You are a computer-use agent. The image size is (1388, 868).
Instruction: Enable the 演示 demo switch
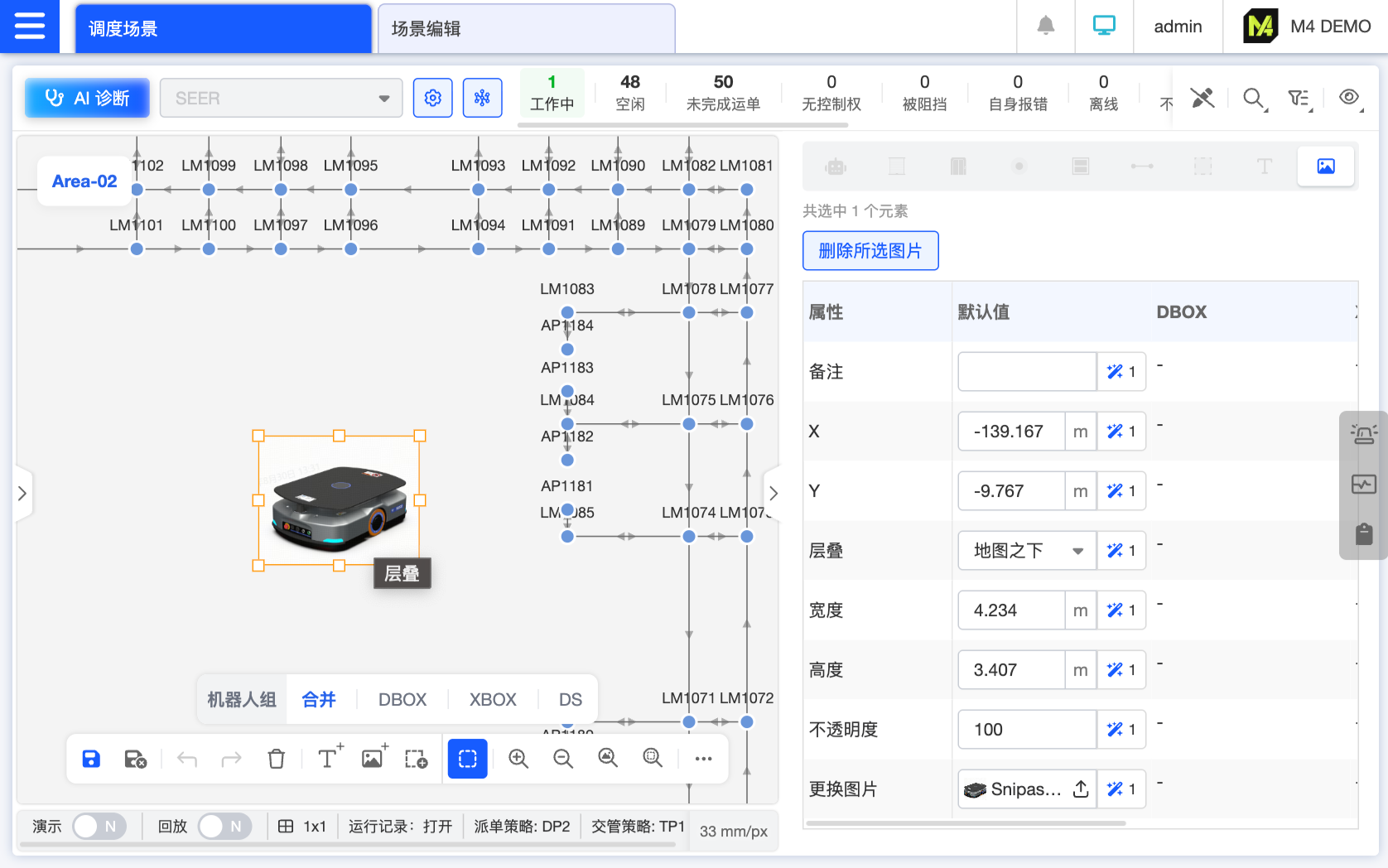pyautogui.click(x=99, y=826)
